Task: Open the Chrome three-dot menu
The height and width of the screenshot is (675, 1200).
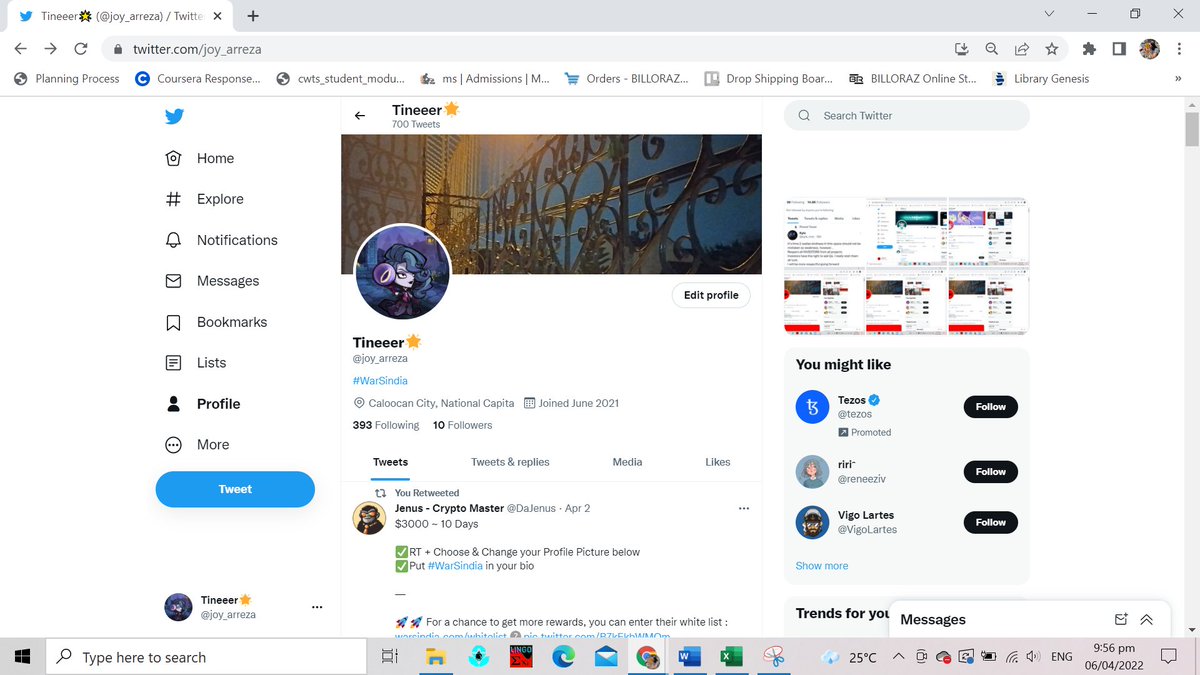Action: pyautogui.click(x=1181, y=48)
